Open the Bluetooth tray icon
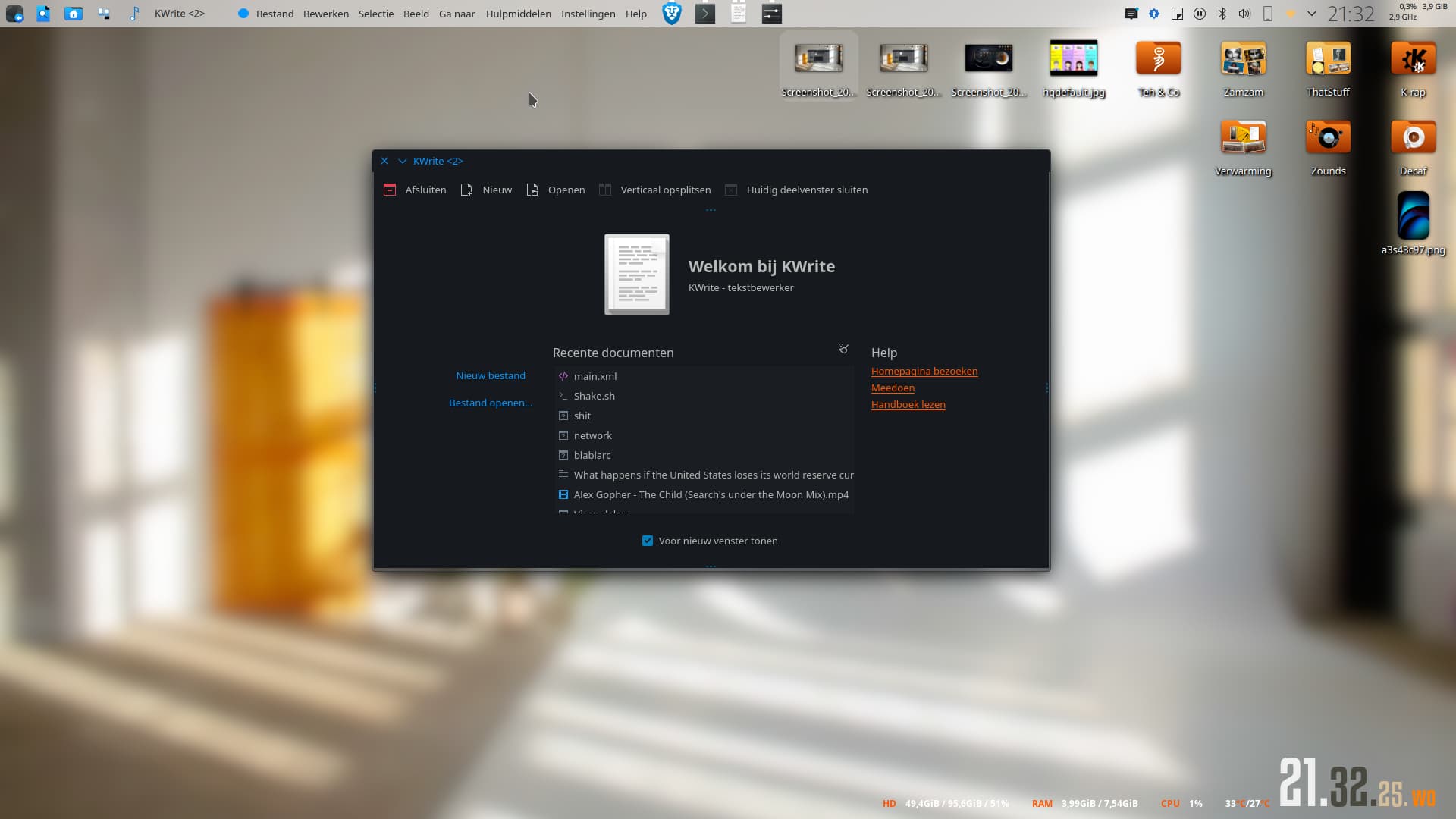Screen dimensions: 1456x819 1222,14
